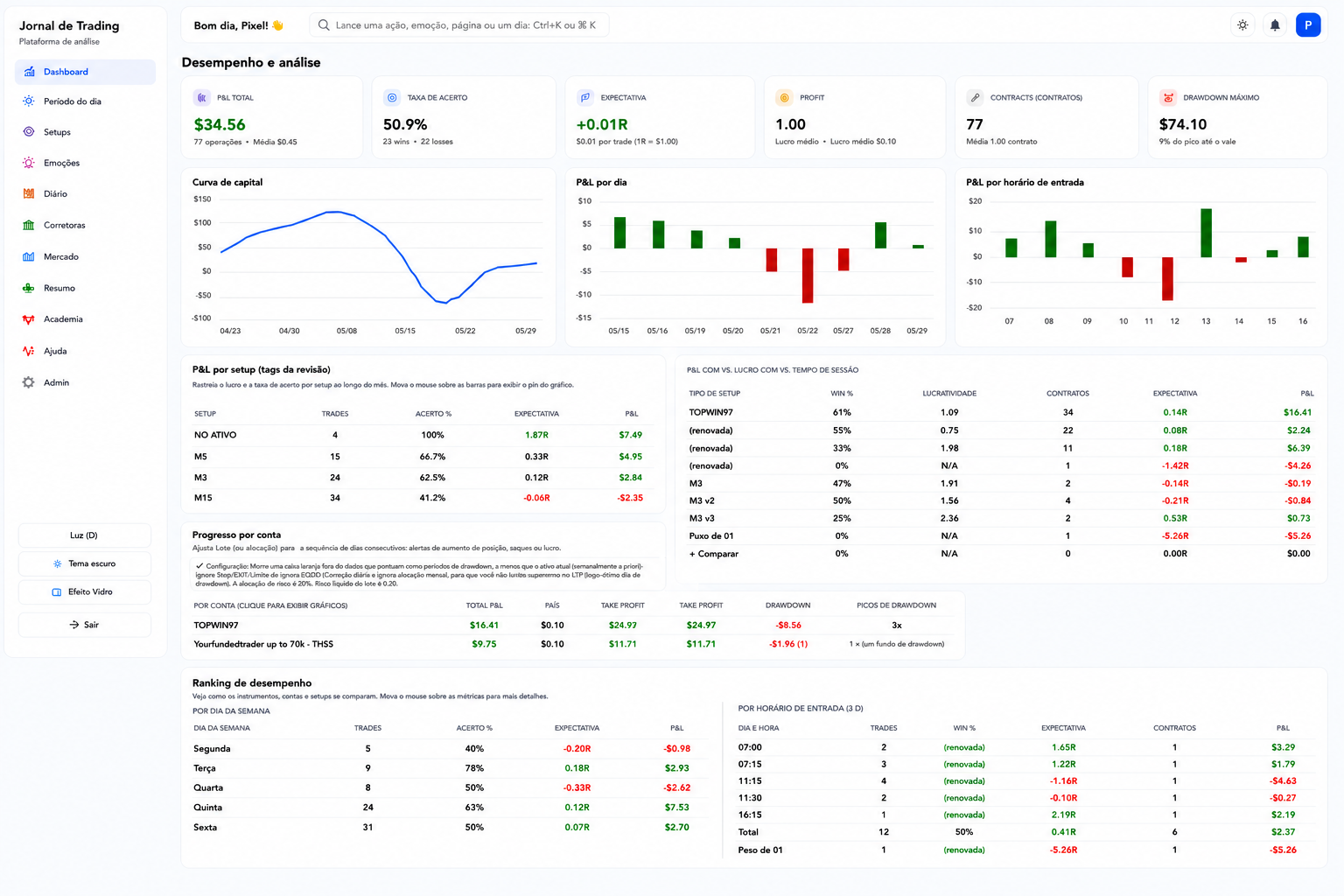This screenshot has width=1344, height=896.
Task: Click the Contracts card wrench icon
Action: 975,98
